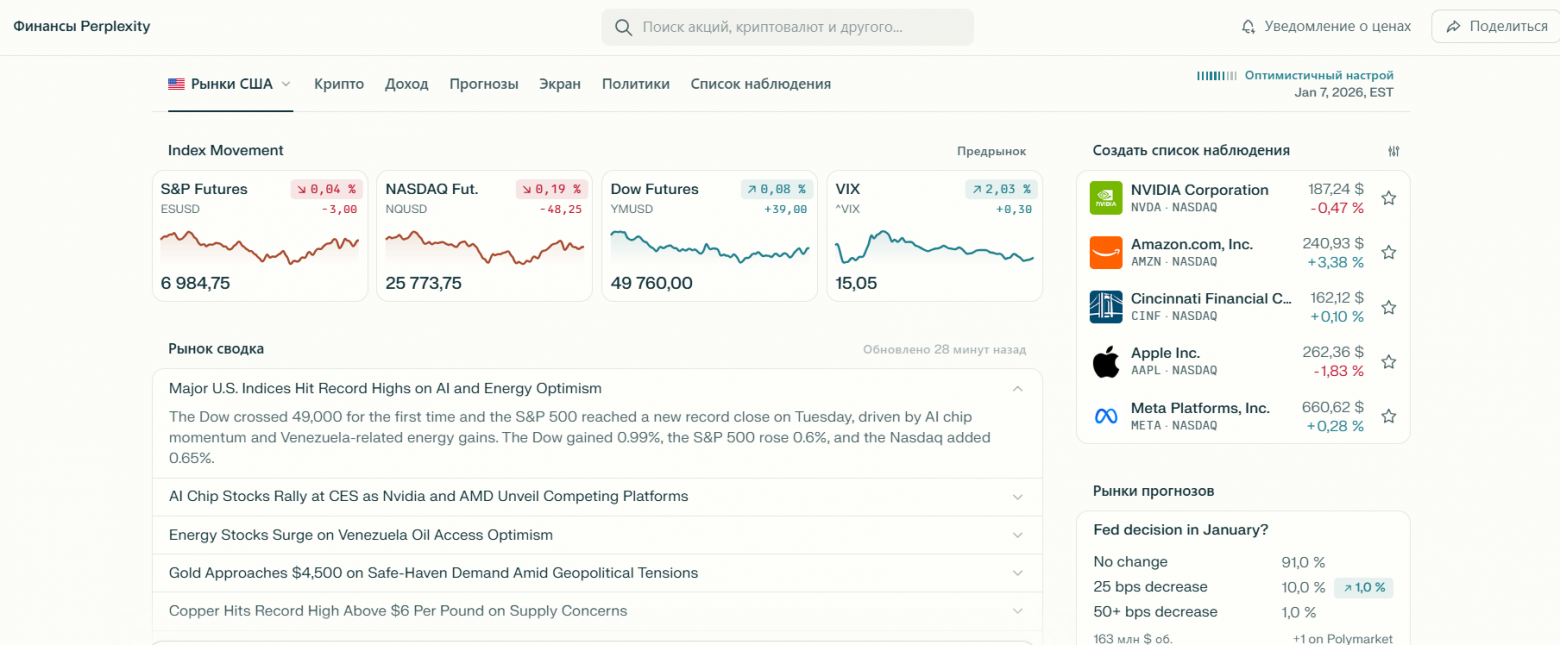
Task: Click the NVIDIA logo icon in watchlist
Action: 1106,198
